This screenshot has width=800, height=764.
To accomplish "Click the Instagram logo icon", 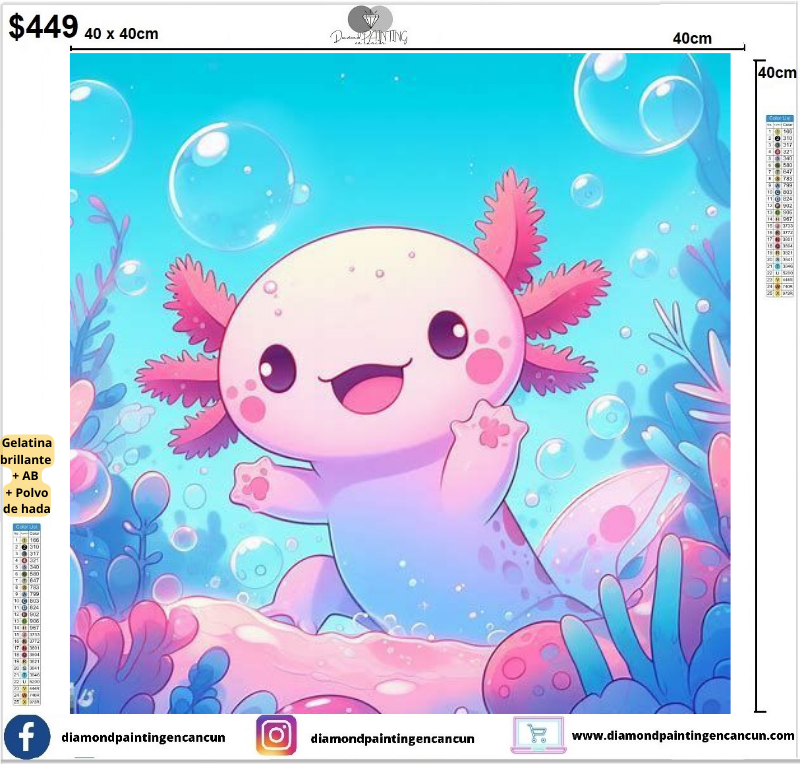I will pos(276,737).
